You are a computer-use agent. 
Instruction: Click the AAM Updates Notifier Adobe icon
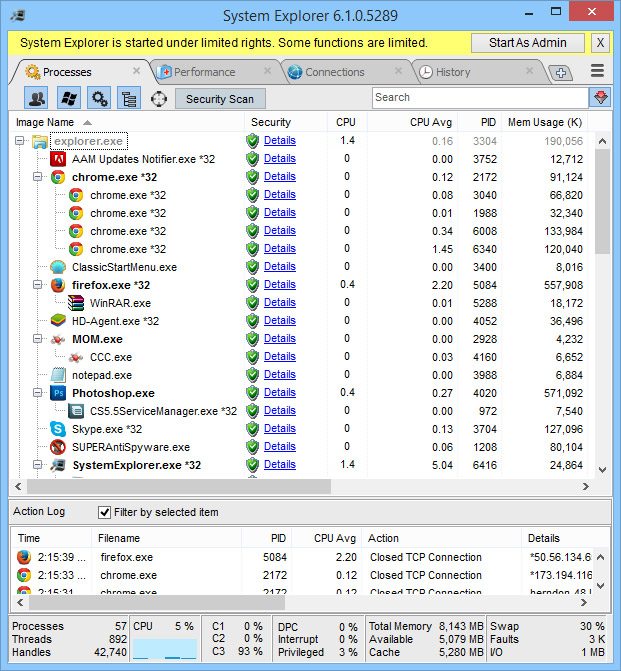[58, 159]
